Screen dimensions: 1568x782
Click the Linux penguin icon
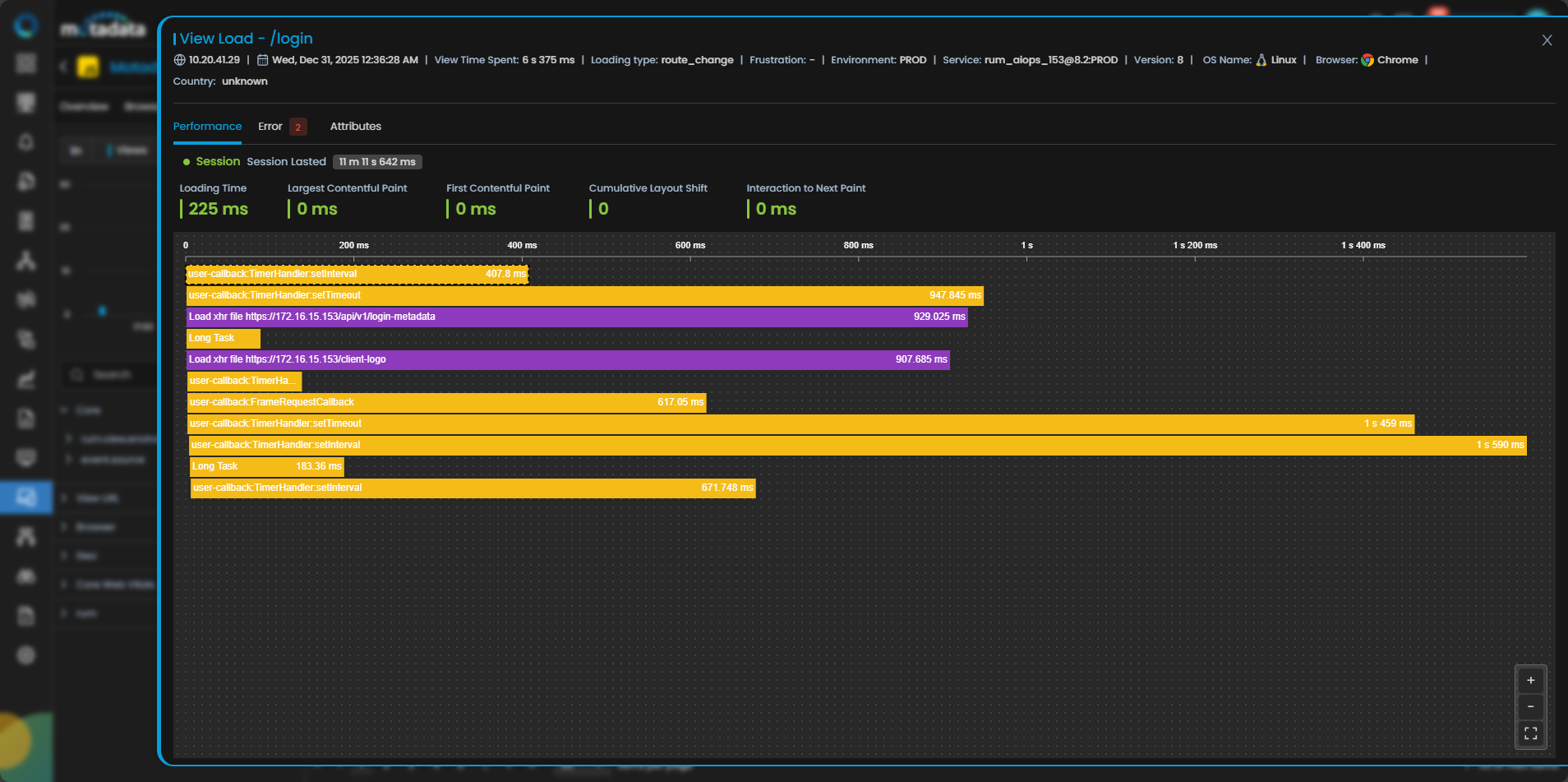(x=1261, y=60)
